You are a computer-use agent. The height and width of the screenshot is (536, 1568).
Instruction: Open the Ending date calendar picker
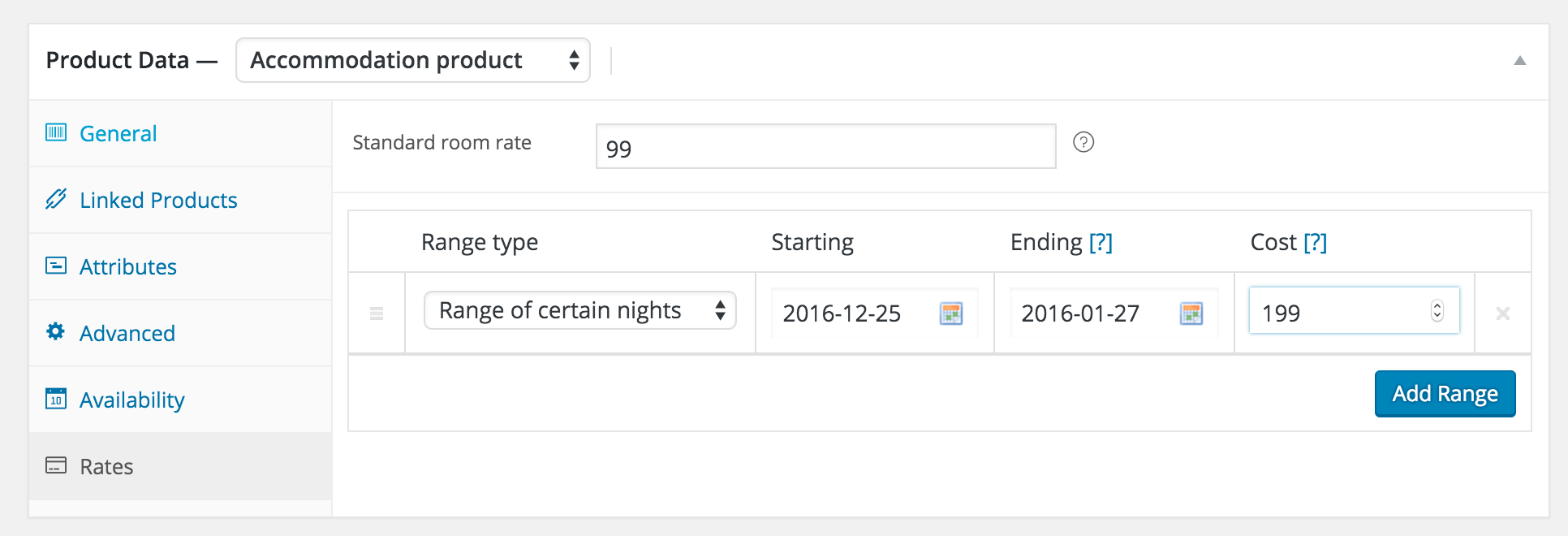click(x=1191, y=313)
